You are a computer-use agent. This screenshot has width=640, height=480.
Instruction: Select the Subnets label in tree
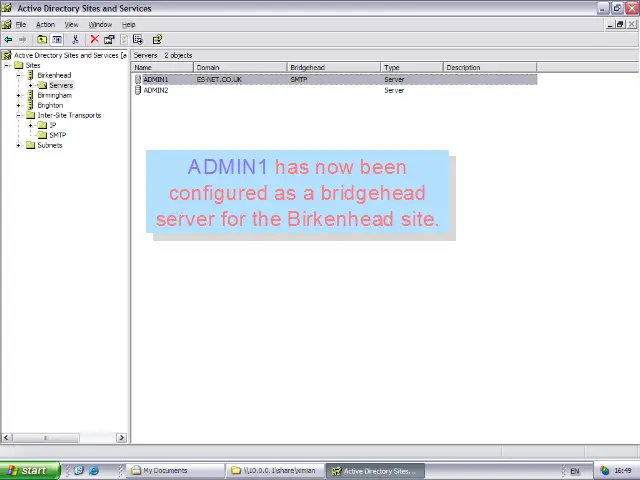(x=50, y=145)
